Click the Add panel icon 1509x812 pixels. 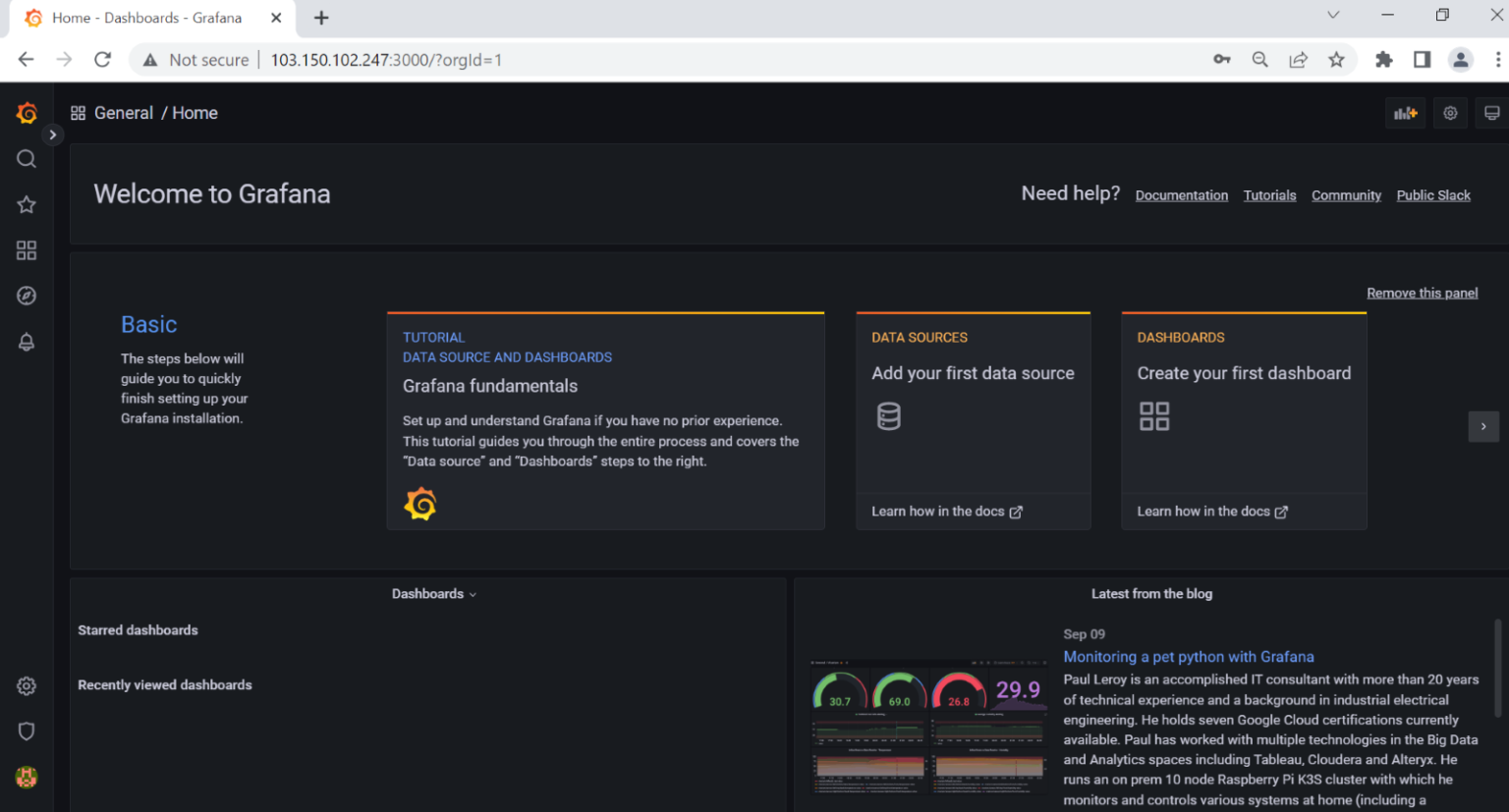tap(1405, 113)
